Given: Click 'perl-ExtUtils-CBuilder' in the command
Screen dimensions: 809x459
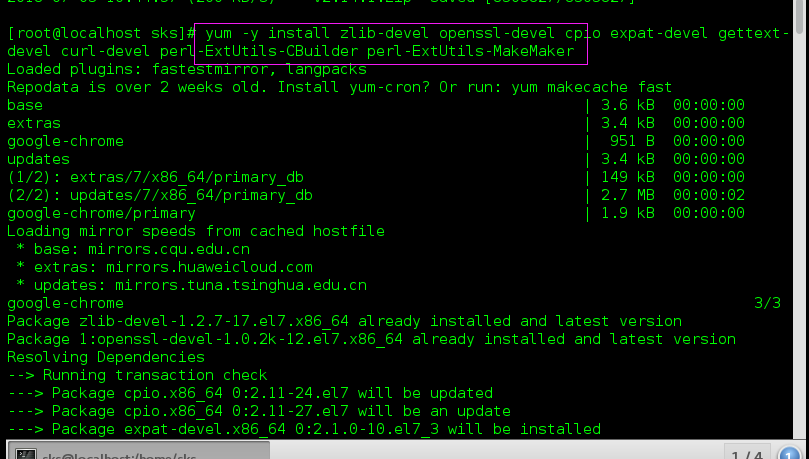Looking at the screenshot, I should [258, 51].
